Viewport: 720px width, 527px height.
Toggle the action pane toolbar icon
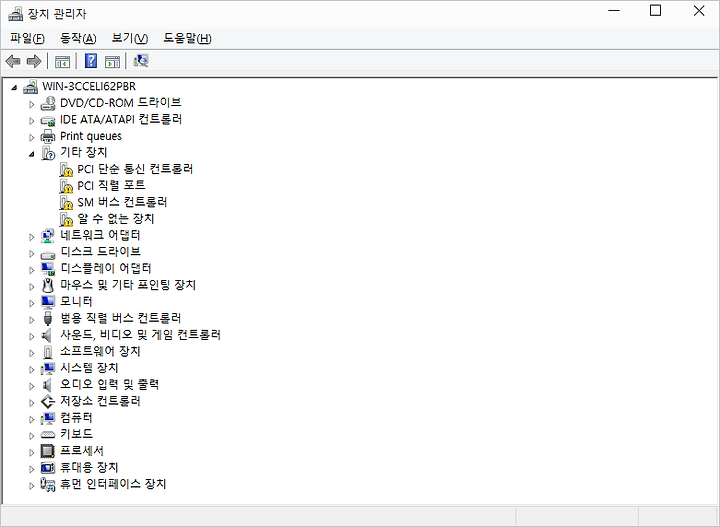(x=112, y=61)
